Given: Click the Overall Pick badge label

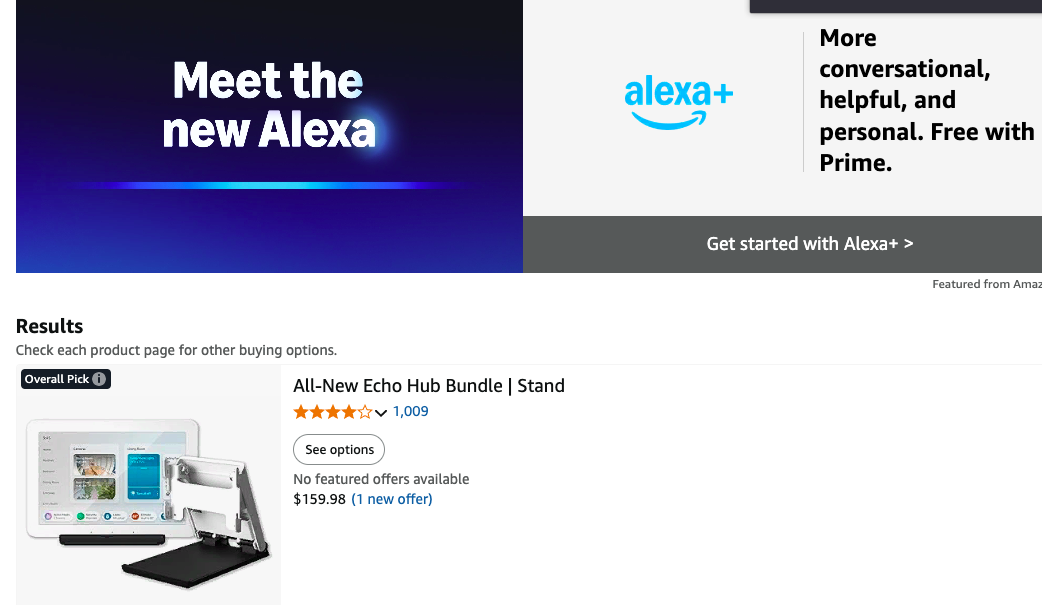Looking at the screenshot, I should (57, 379).
